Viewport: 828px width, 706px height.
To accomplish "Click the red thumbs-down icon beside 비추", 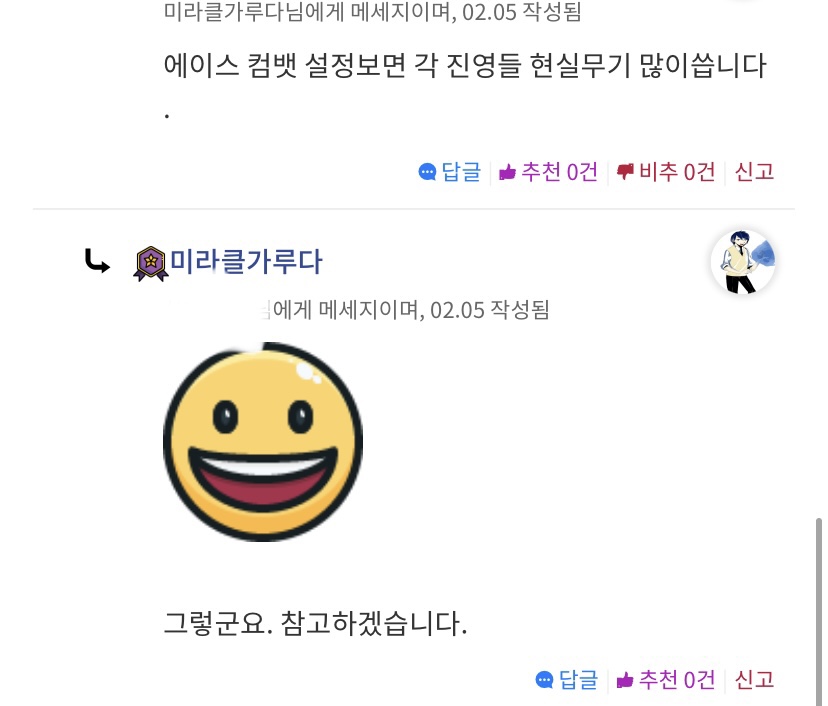I will point(625,172).
